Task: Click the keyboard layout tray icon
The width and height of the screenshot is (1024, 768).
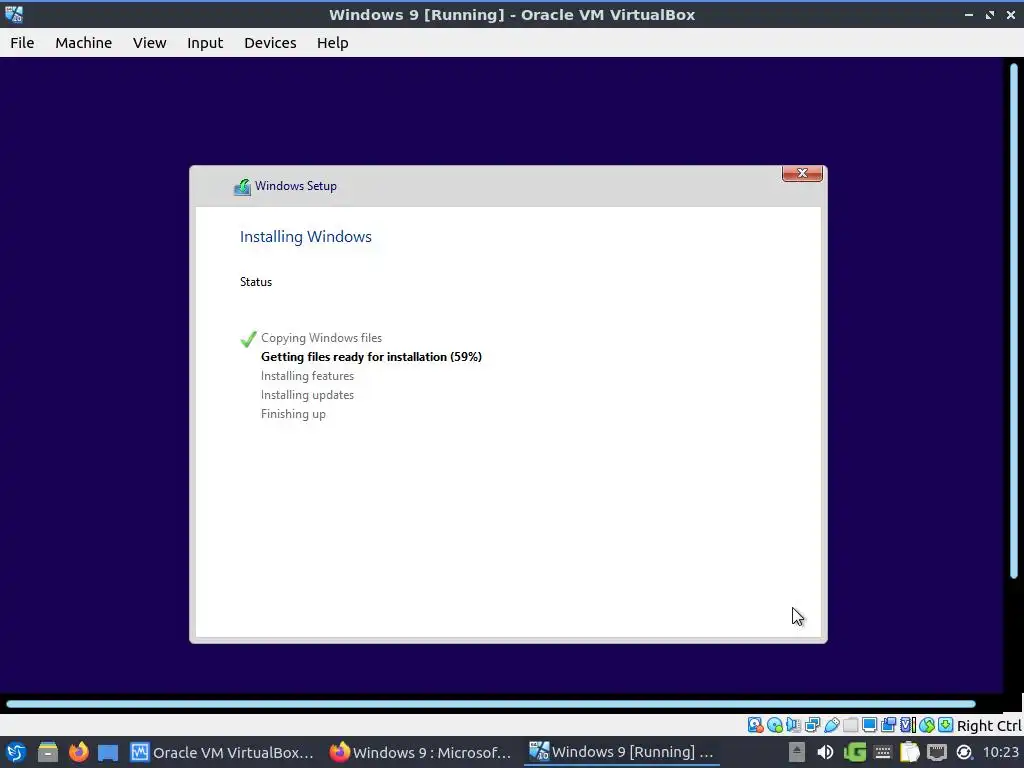Action: (x=882, y=752)
